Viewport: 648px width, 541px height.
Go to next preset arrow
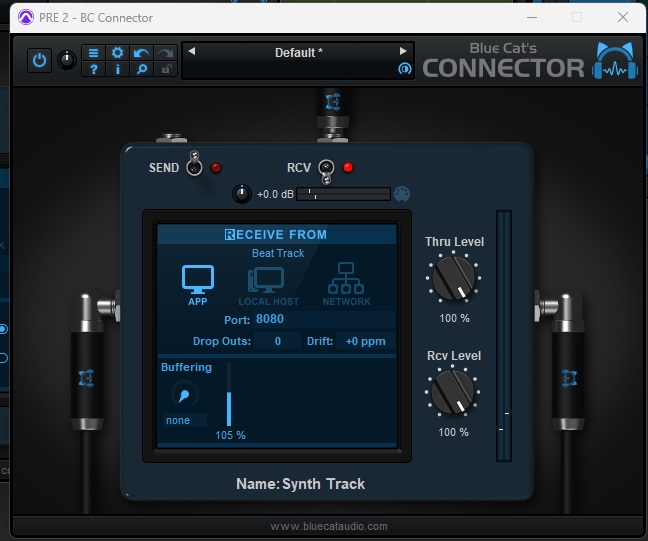(403, 51)
